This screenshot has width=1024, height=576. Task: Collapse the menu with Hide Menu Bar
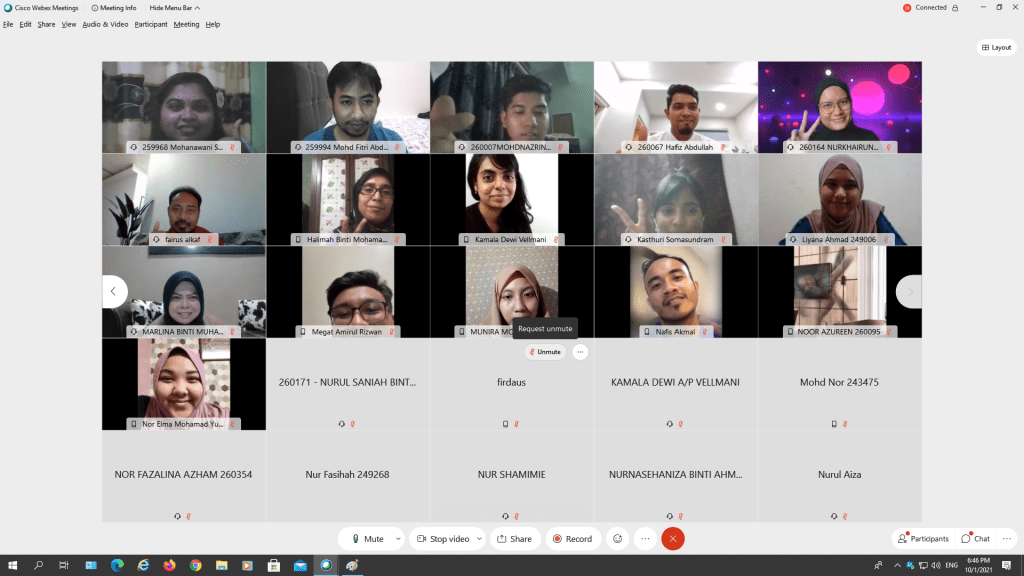pyautogui.click(x=175, y=8)
